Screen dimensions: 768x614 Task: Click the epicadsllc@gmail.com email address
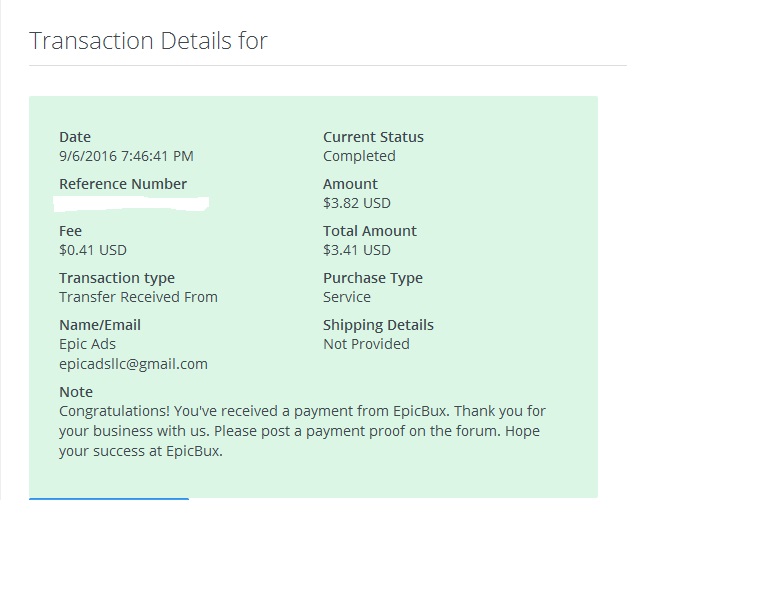(x=133, y=364)
